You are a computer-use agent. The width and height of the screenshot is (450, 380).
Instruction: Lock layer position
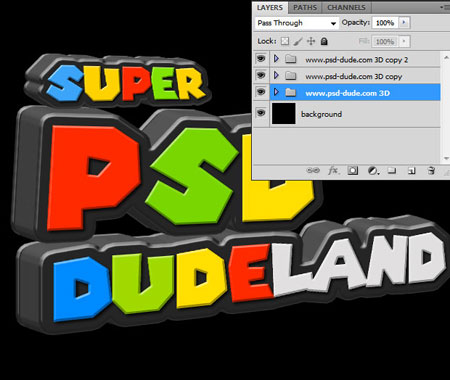click(x=311, y=41)
